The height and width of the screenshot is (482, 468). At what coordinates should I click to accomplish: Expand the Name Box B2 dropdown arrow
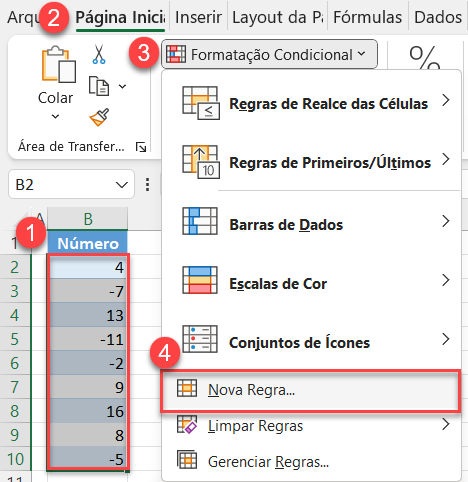pyautogui.click(x=122, y=185)
